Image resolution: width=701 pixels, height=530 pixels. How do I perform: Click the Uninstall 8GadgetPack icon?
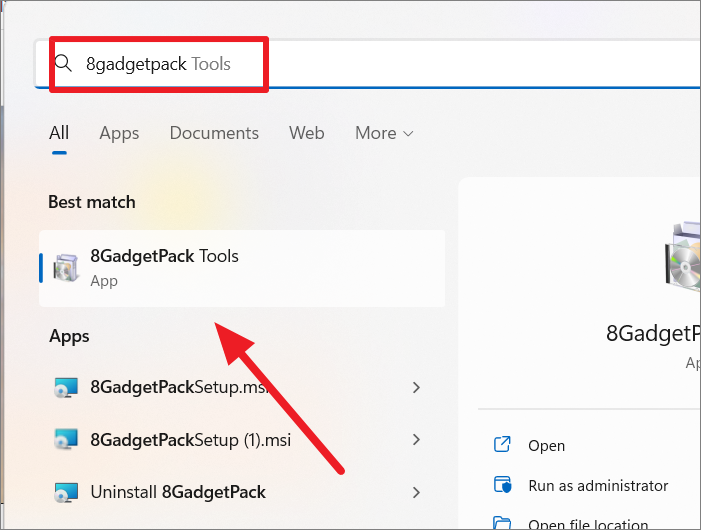tap(66, 492)
